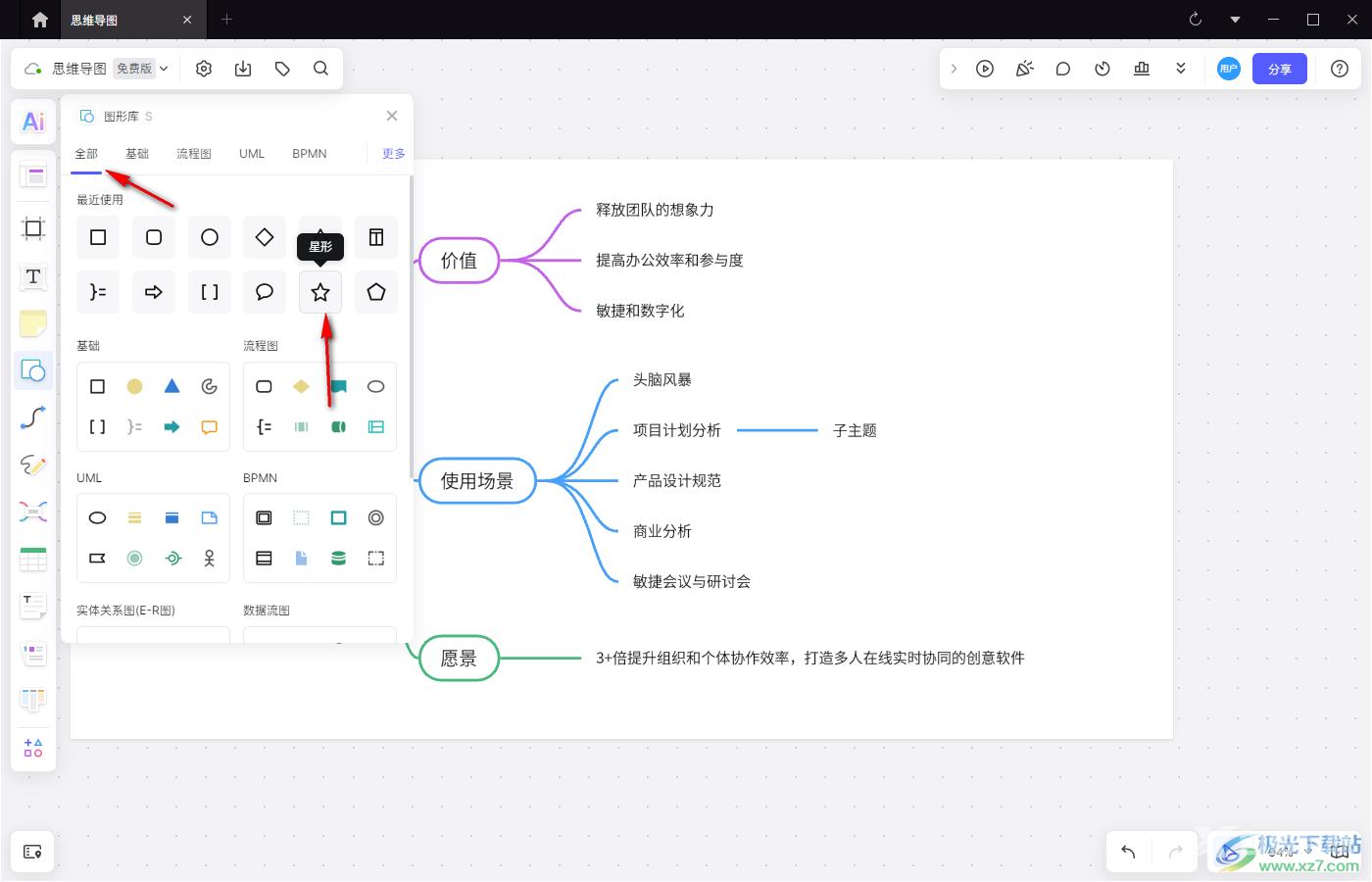1372x882 pixels.
Task: Pick the yellow diamond in Flowchart group
Action: (302, 386)
